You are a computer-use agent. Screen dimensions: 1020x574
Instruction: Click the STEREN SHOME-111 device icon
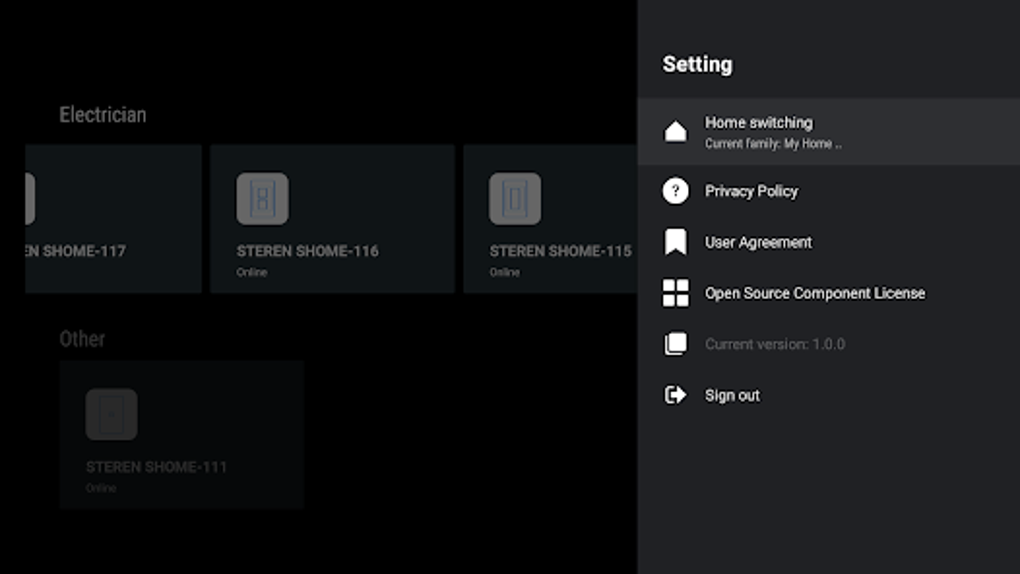pos(111,415)
